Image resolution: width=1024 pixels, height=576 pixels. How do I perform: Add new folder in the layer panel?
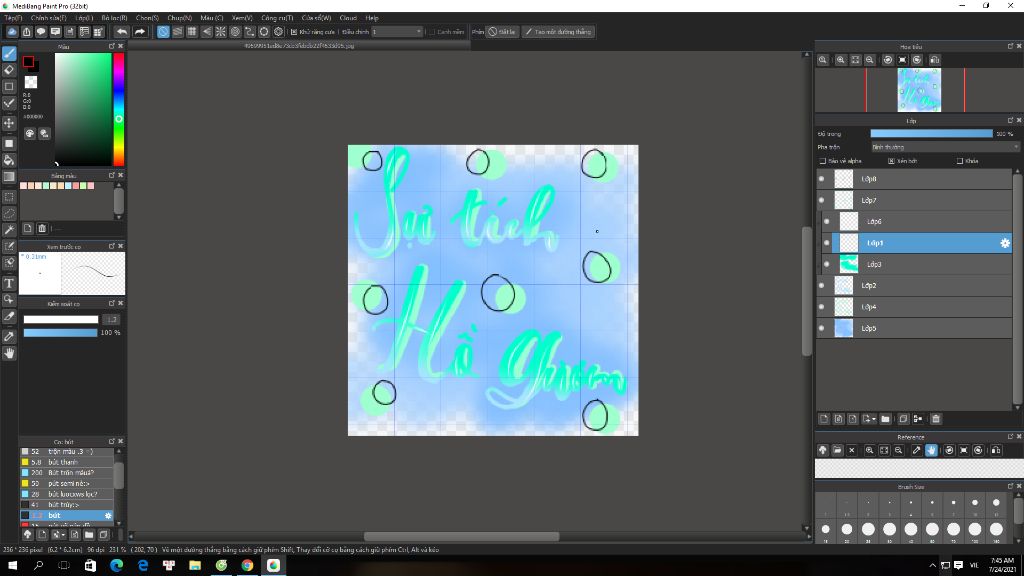[x=886, y=419]
